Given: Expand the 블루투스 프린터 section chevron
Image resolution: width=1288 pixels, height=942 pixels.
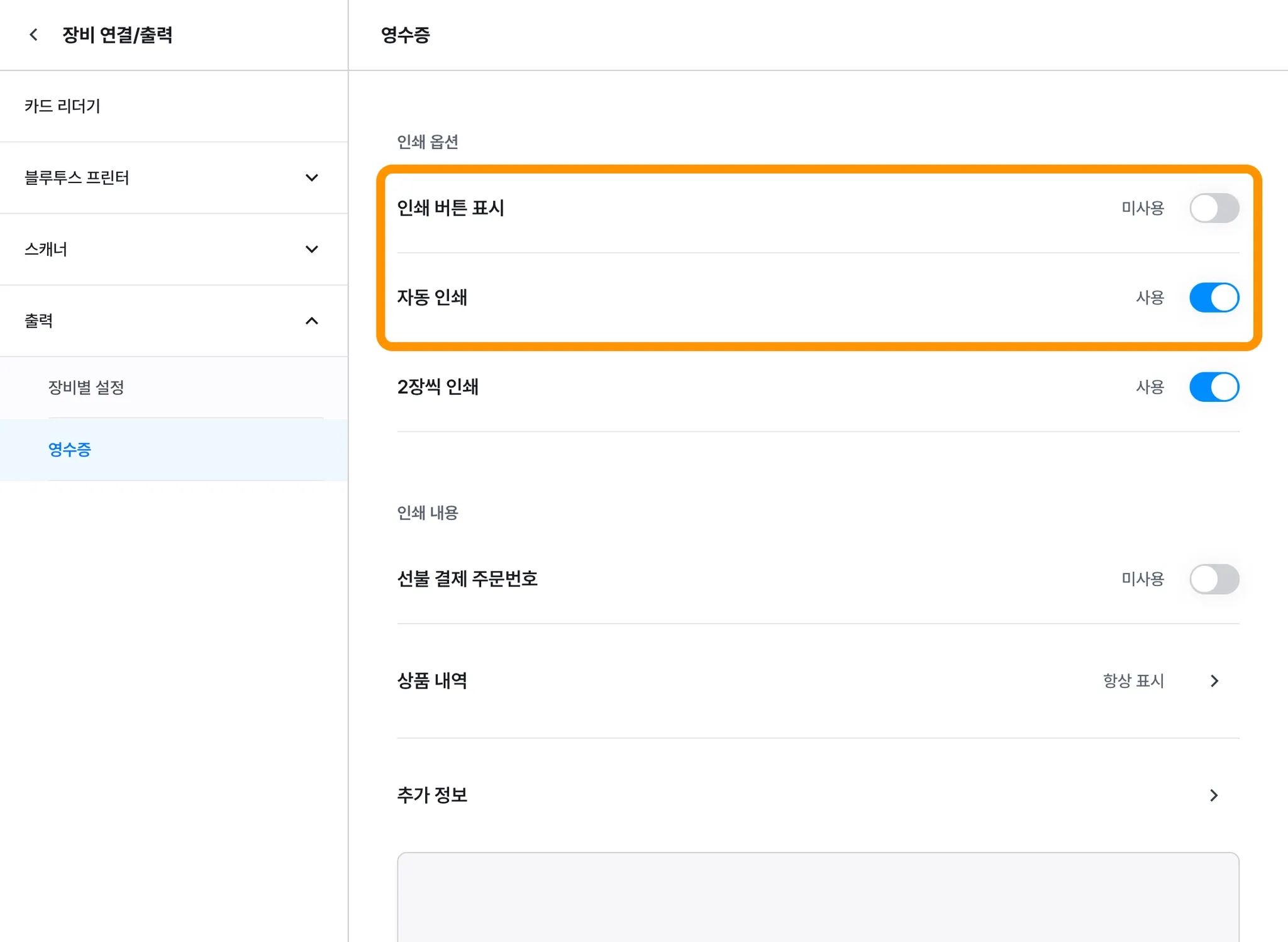Looking at the screenshot, I should point(311,178).
